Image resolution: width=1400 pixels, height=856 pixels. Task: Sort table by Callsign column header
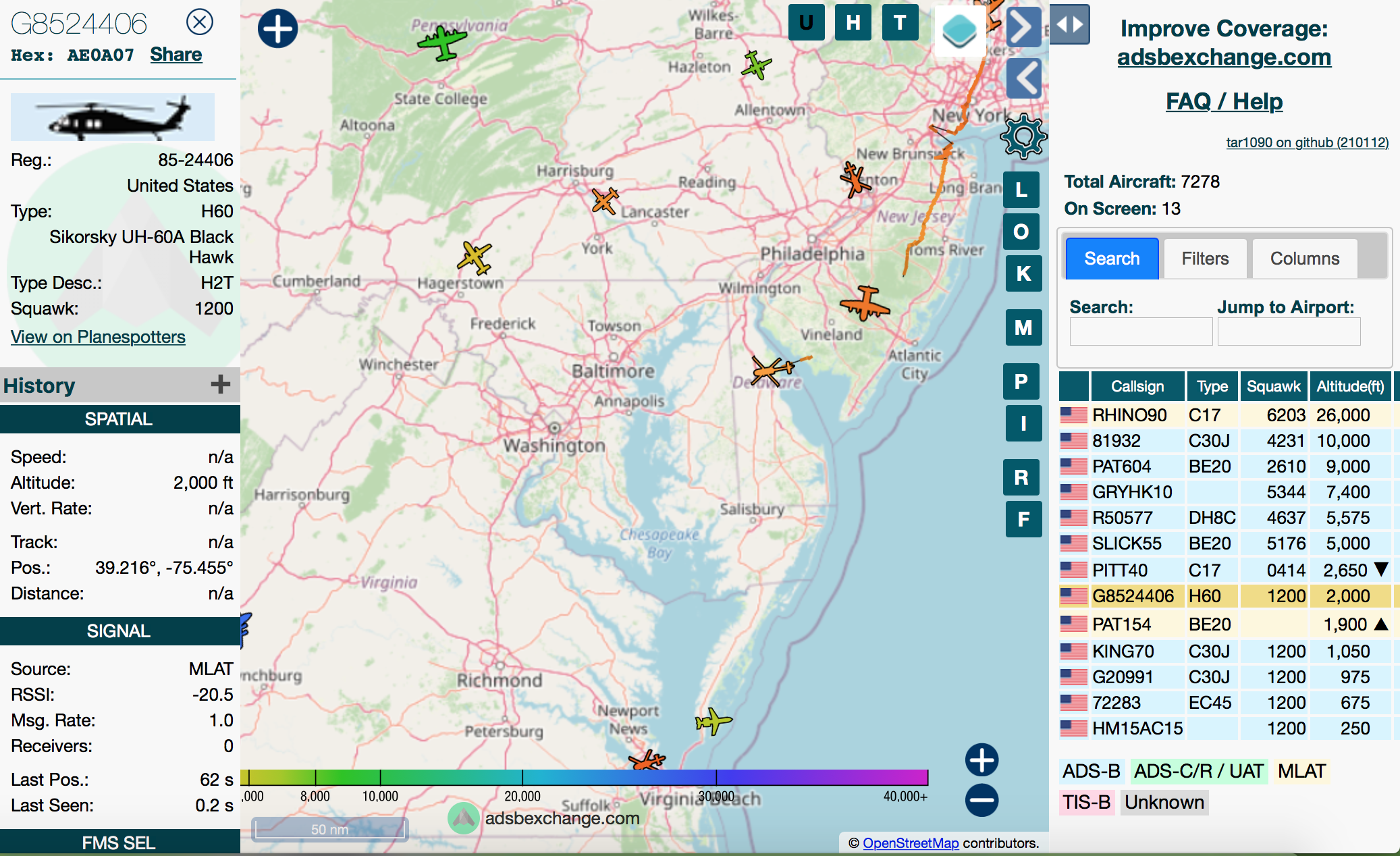point(1137,386)
